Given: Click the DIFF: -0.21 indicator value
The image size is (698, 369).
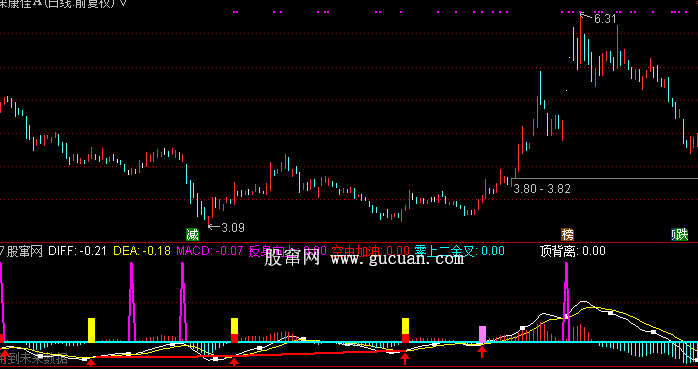Looking at the screenshot, I should pos(77,251).
